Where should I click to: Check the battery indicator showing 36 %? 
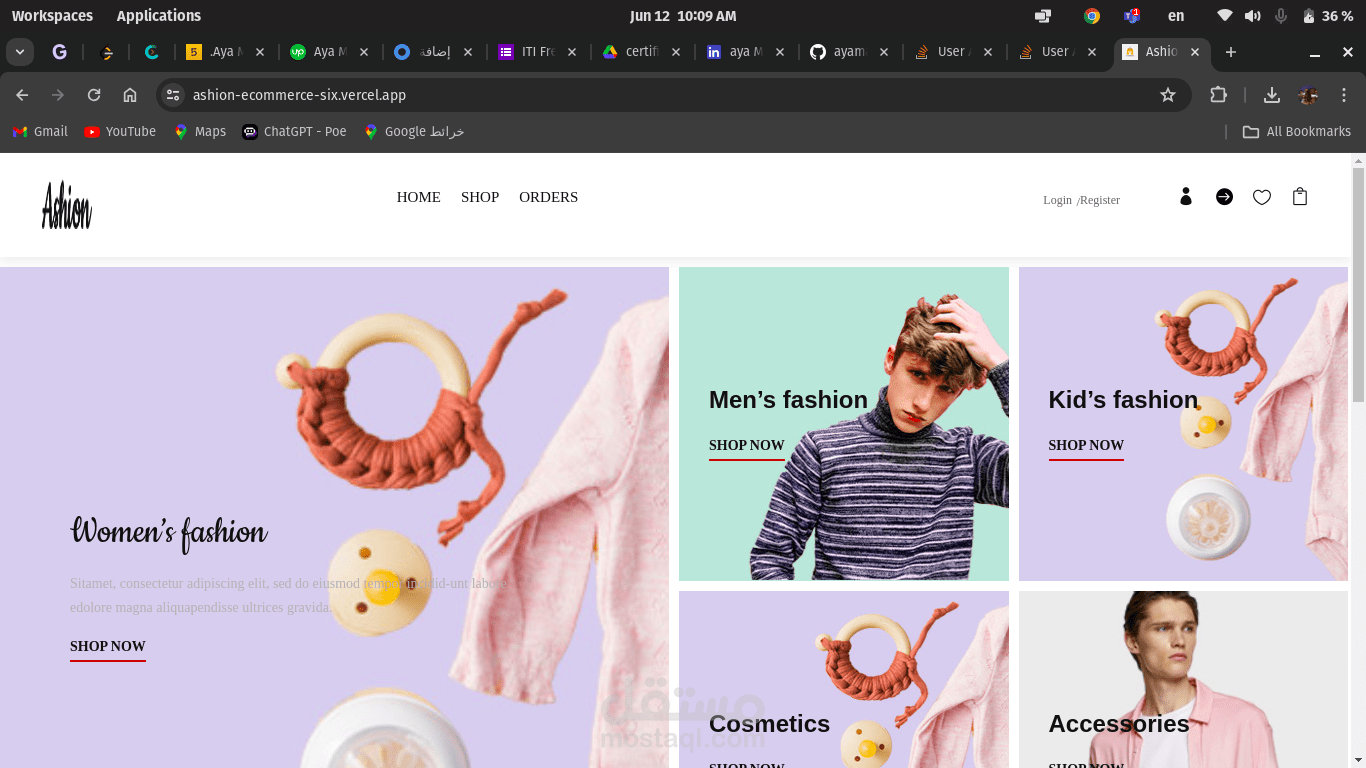(1328, 16)
